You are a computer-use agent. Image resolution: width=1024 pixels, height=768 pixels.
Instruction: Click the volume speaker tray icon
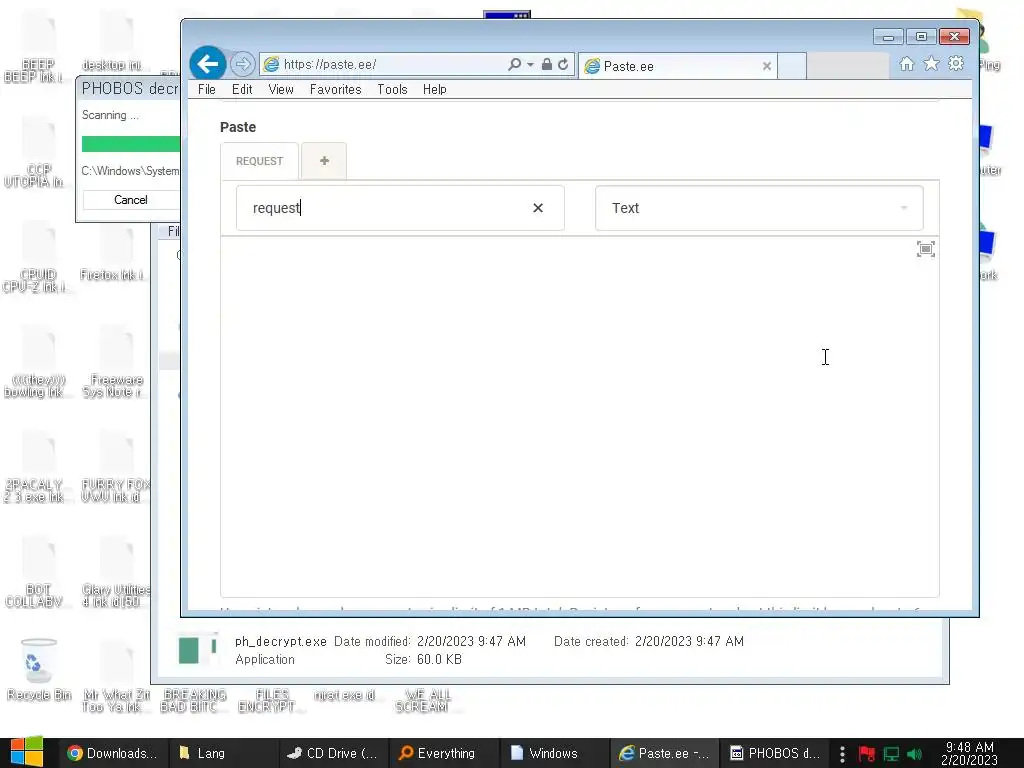pos(914,754)
